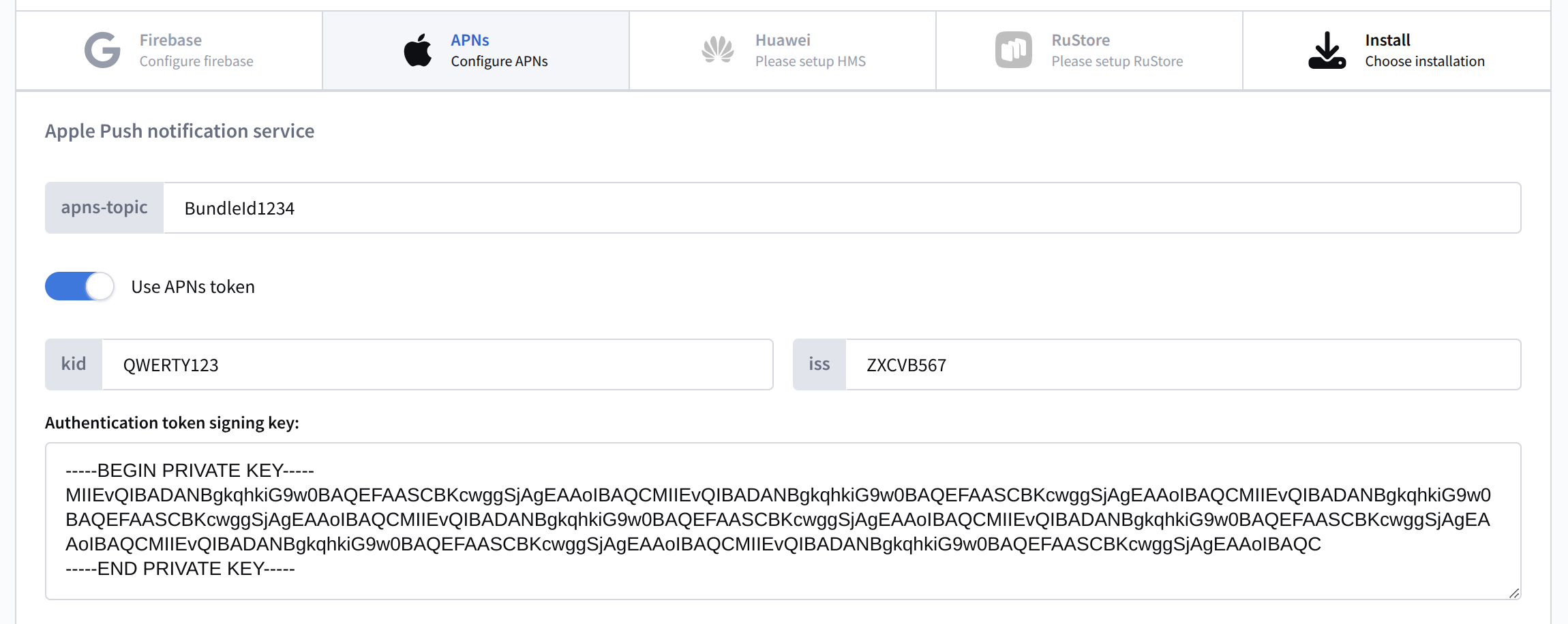
Task: Click the kid field label
Action: [x=74, y=364]
